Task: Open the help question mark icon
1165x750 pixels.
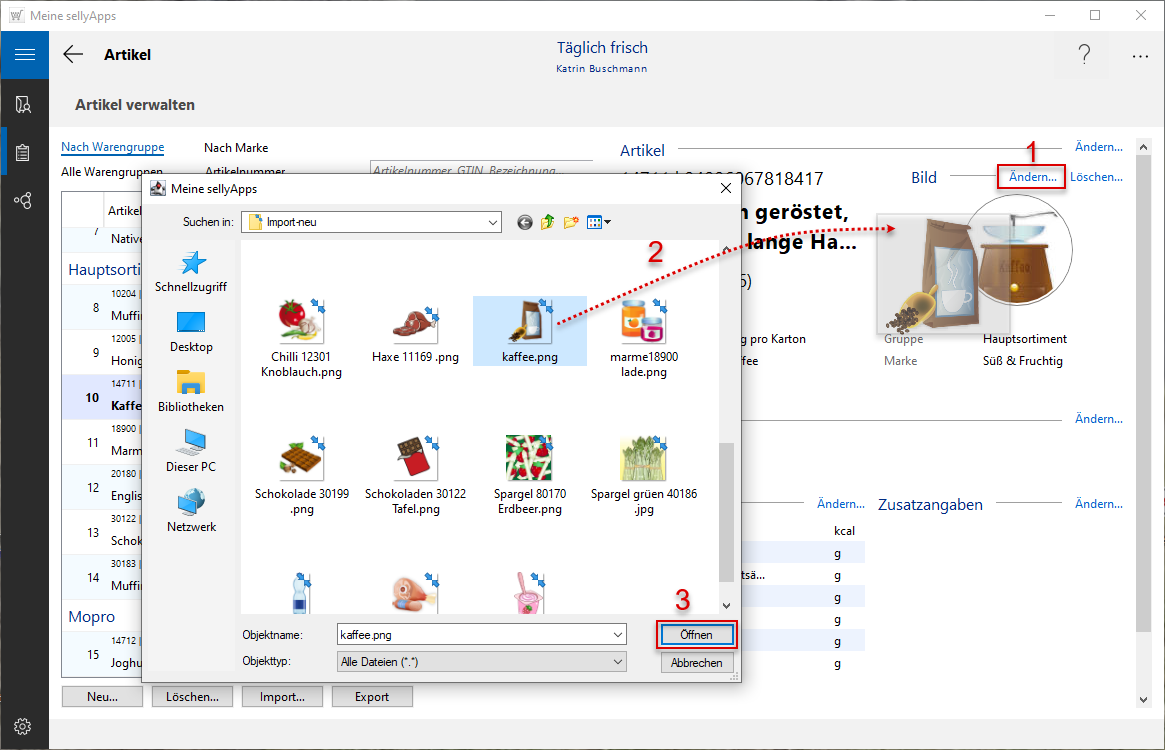Action: 1084,55
